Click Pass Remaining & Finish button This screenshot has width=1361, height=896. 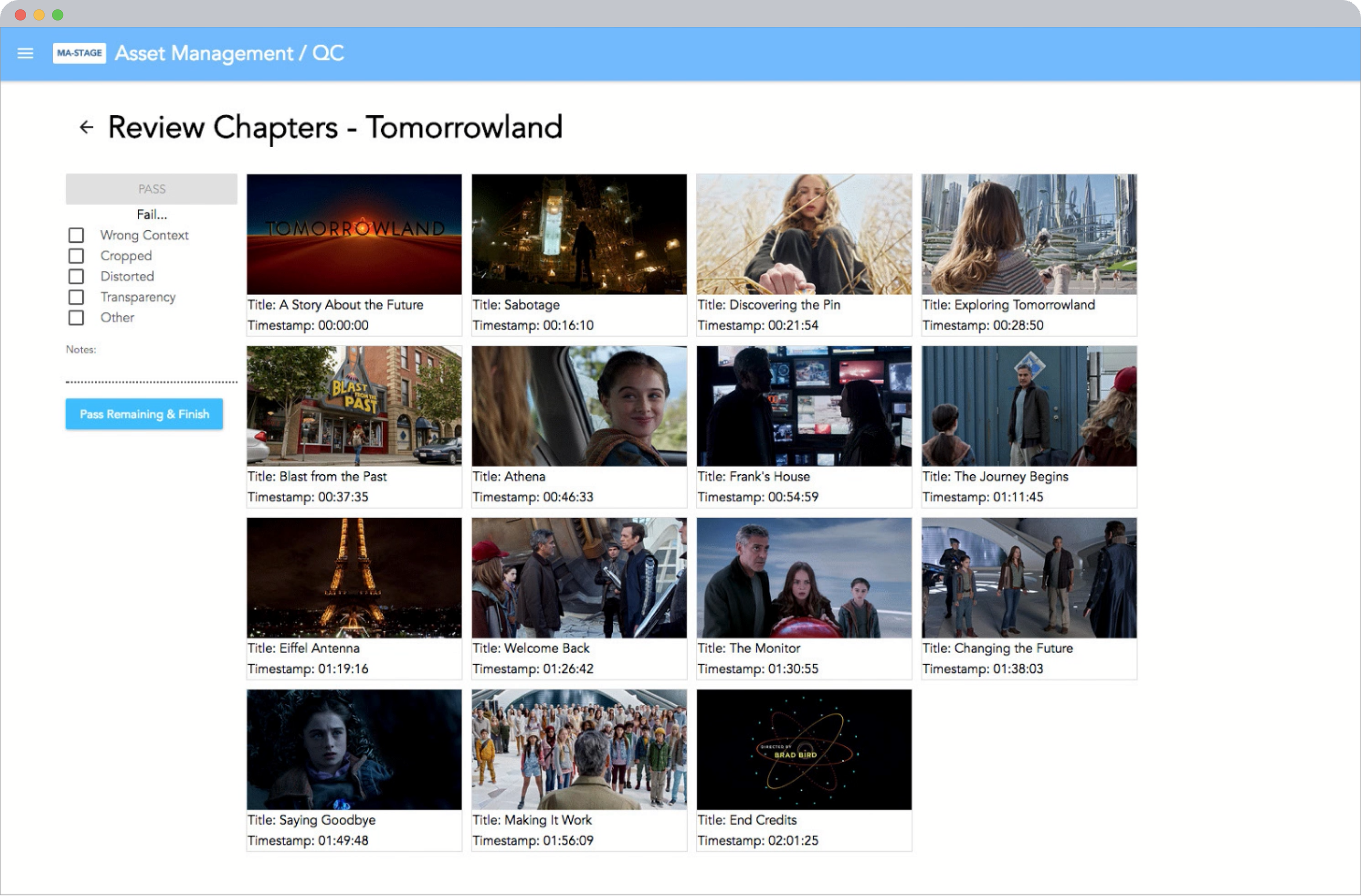coord(144,414)
